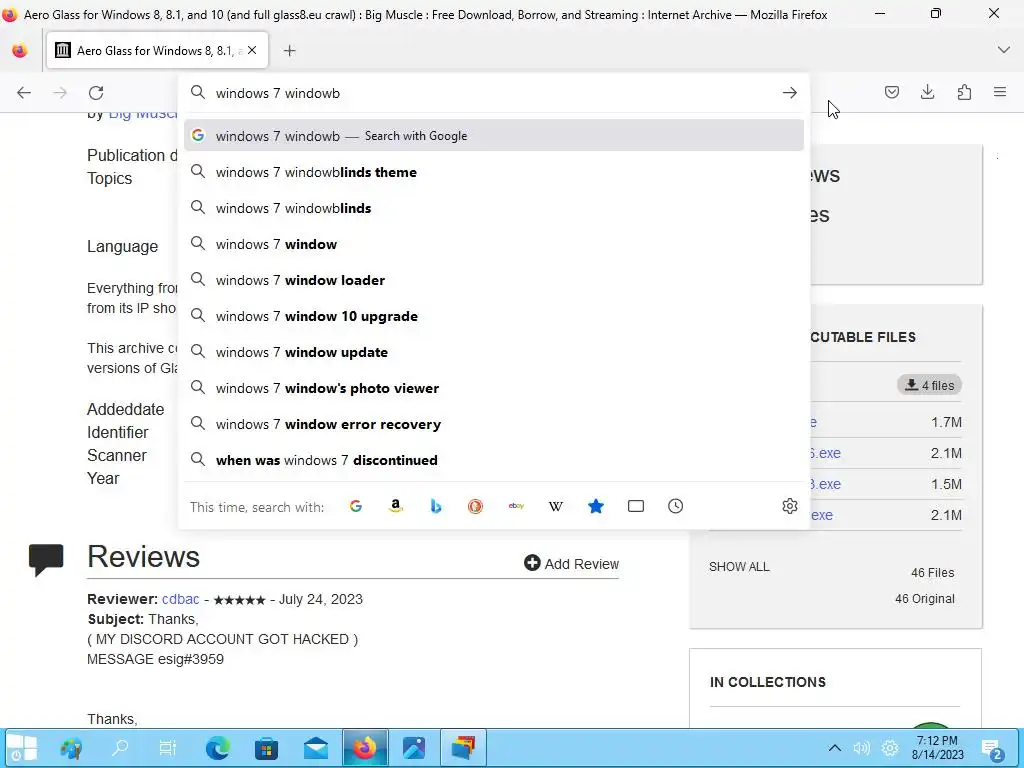1024x768 pixels.
Task: Open a new tab
Action: click(x=289, y=50)
